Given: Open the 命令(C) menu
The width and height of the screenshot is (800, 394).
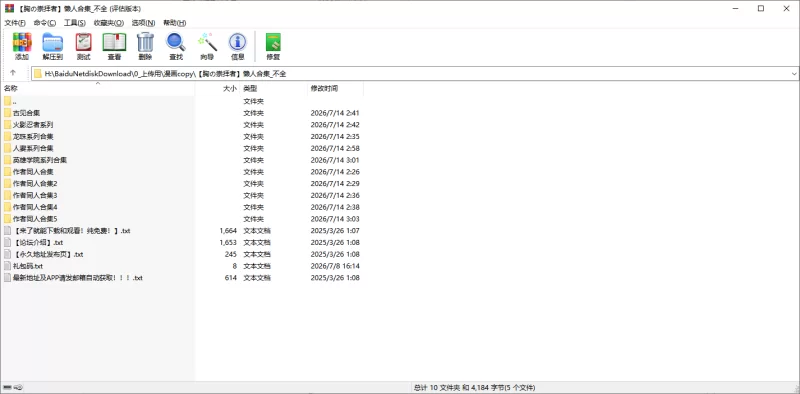Looking at the screenshot, I should pyautogui.click(x=44, y=23).
